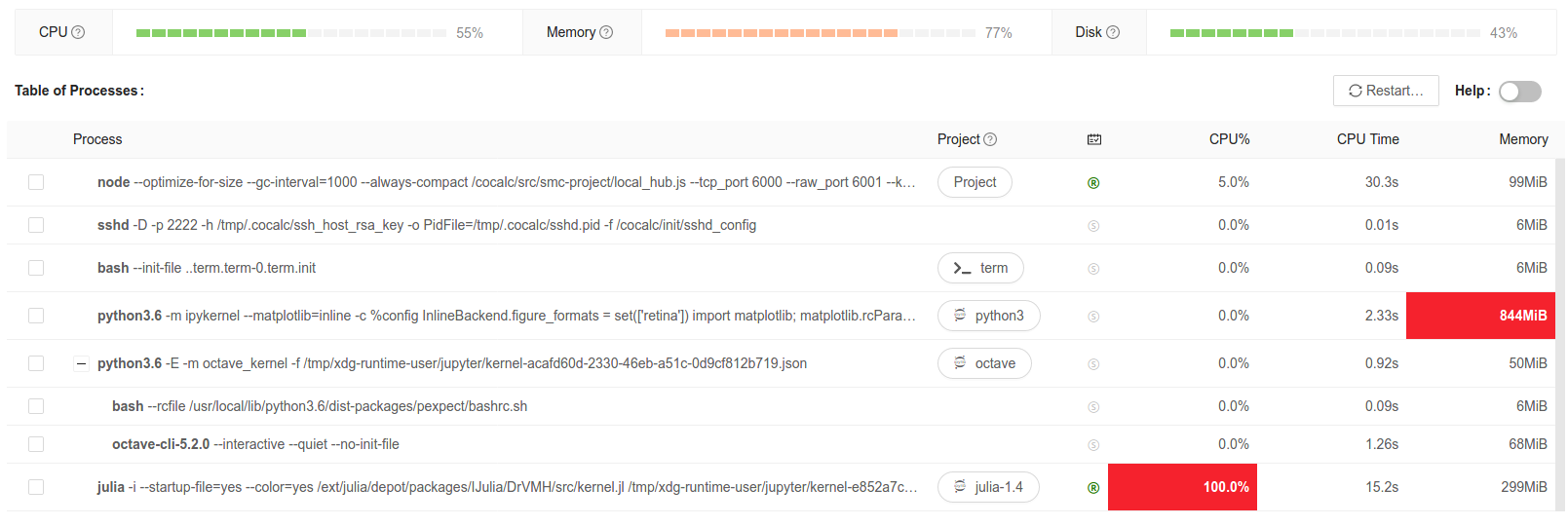Click the Process column header
Screen dimensions: 1568x526
pos(97,139)
